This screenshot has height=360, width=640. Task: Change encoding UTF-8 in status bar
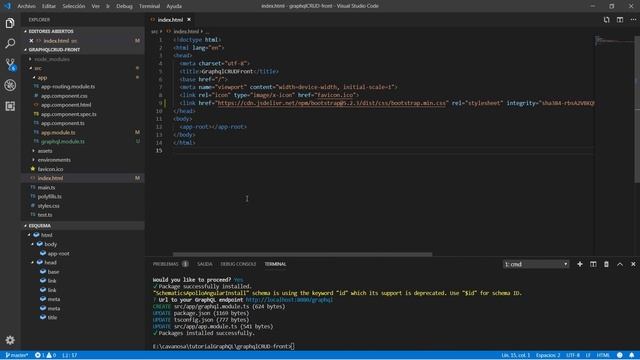(573, 355)
